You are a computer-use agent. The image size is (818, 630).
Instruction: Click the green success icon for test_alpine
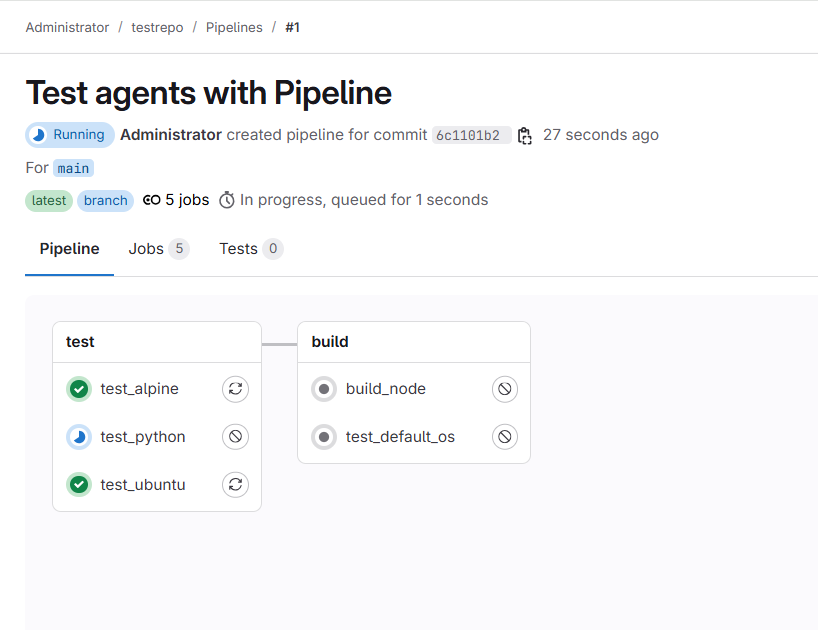(78, 389)
